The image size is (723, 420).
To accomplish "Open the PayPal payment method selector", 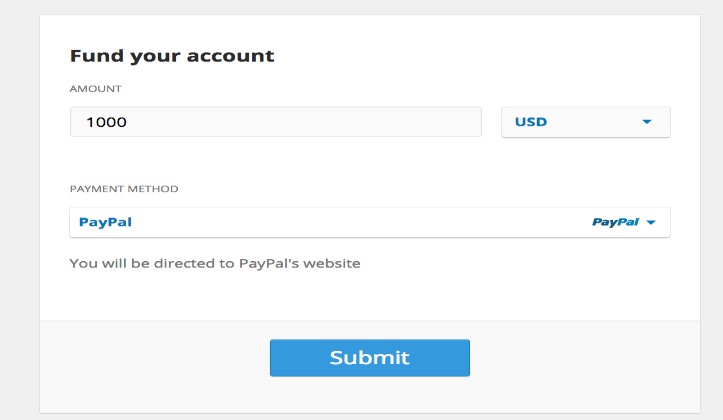I will pos(369,222).
